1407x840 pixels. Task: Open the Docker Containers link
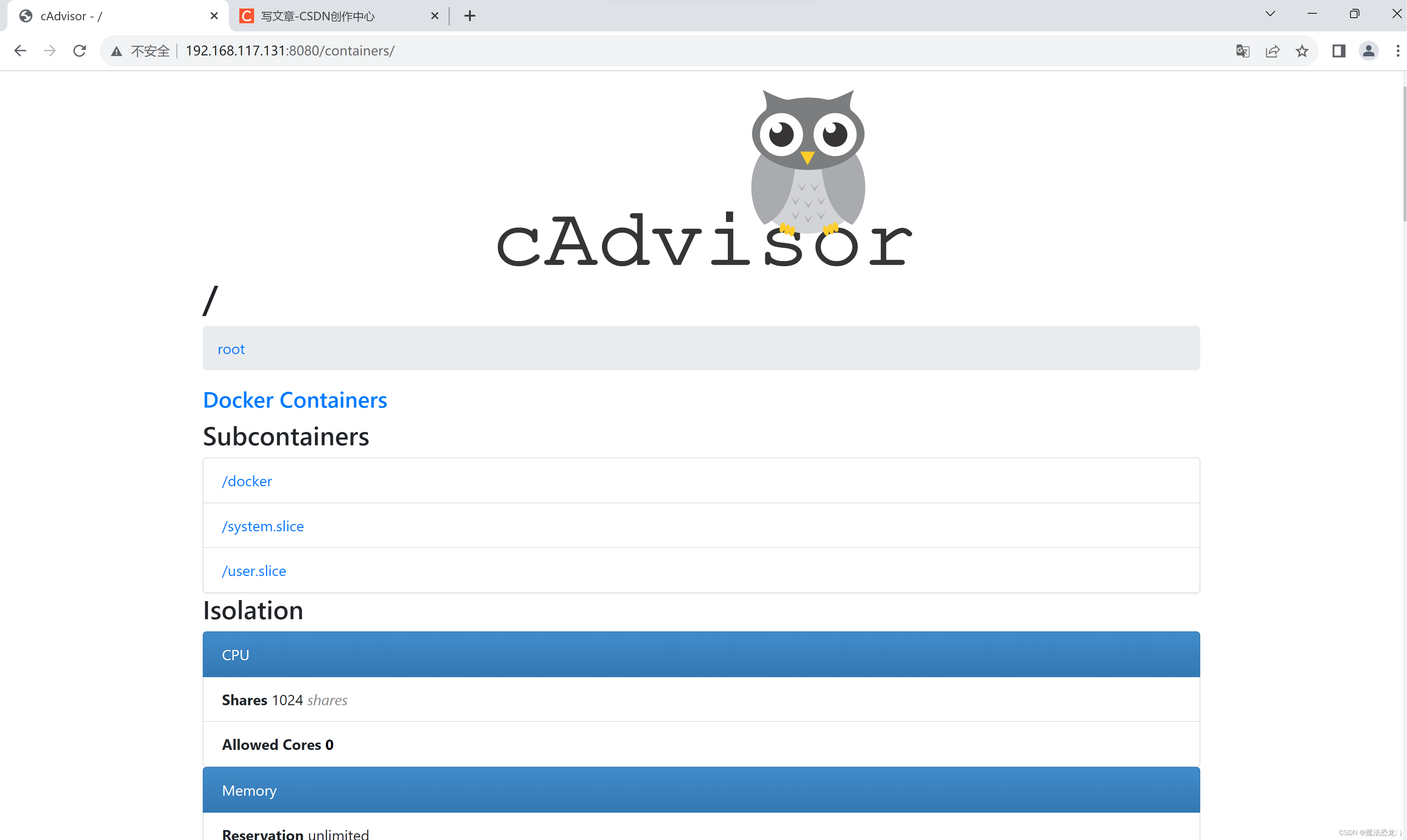coord(295,400)
